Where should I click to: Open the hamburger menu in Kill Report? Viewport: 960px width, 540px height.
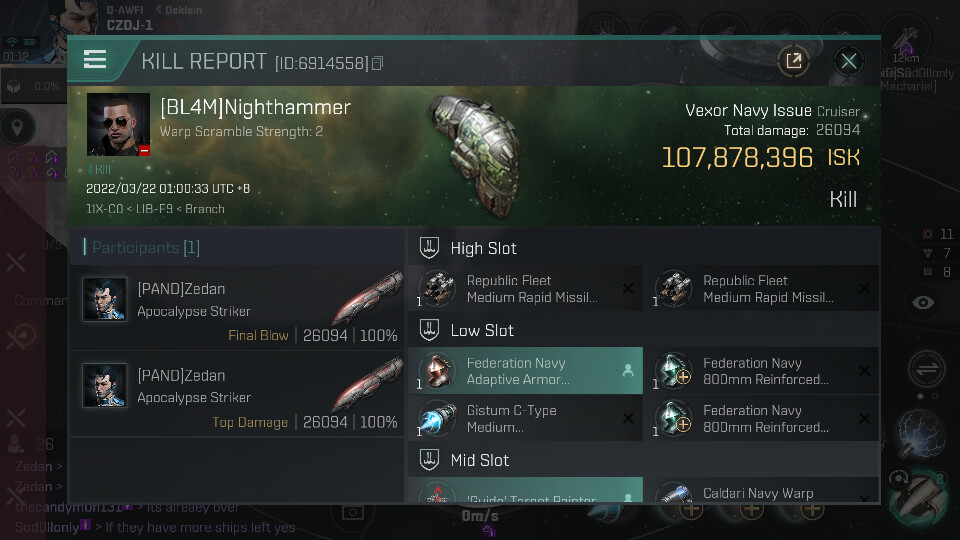(x=95, y=60)
